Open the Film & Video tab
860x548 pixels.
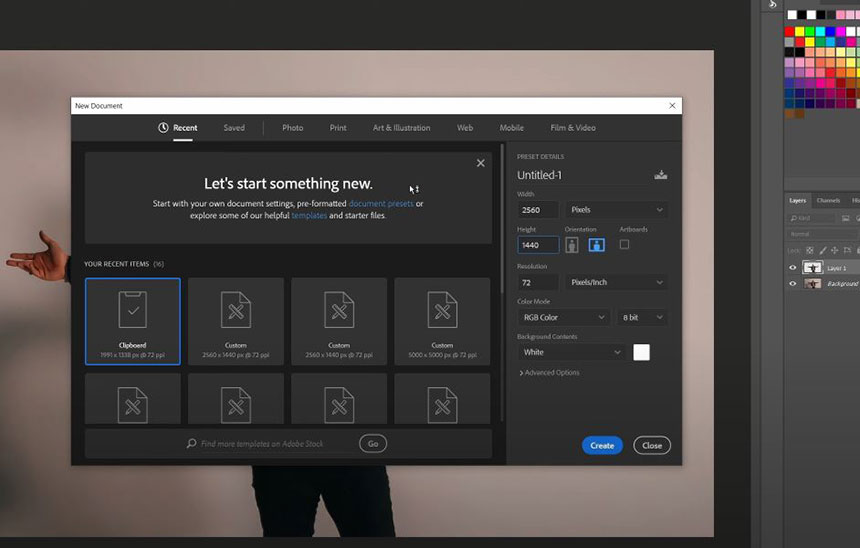(x=573, y=128)
